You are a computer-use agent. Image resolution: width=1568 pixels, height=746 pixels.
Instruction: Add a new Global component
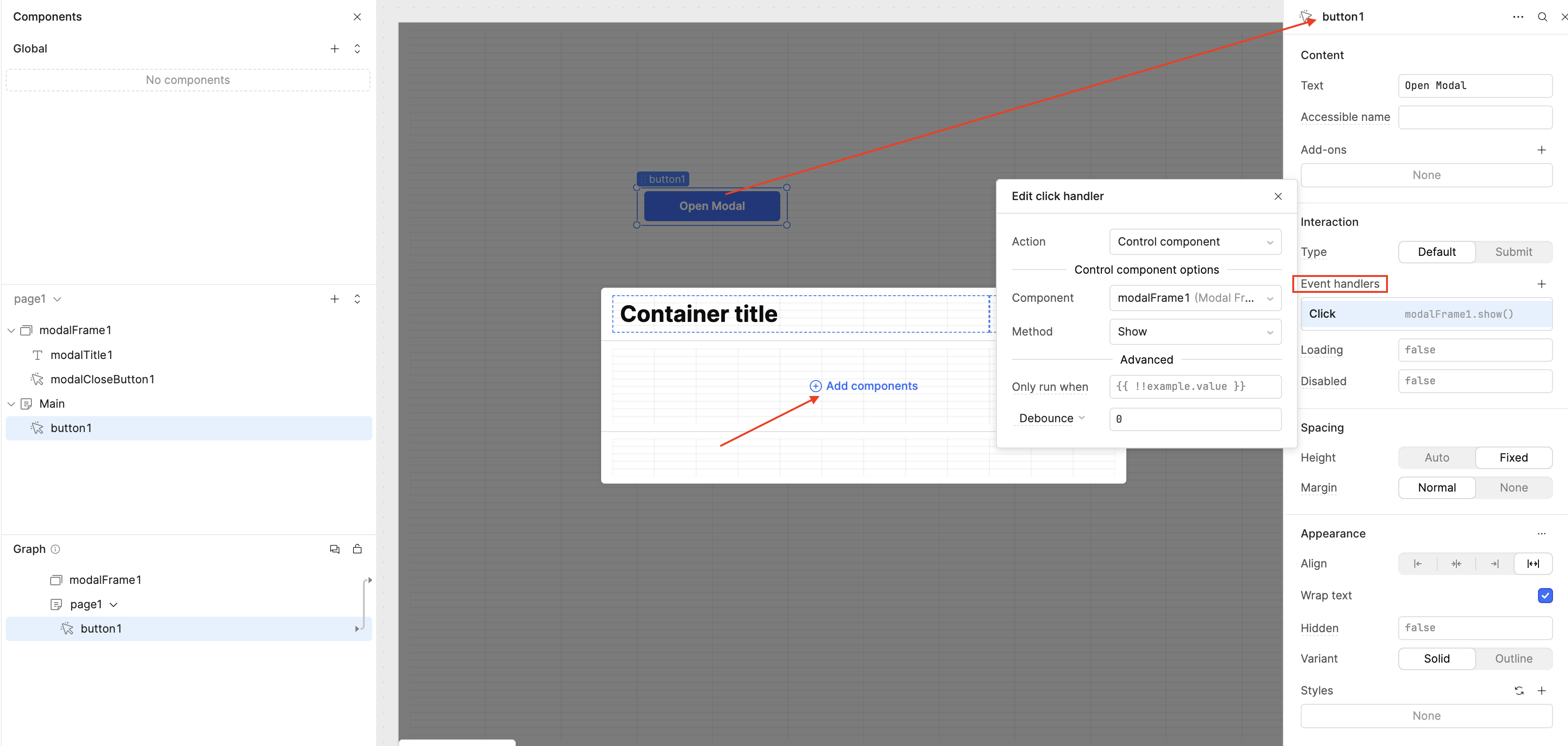point(334,49)
